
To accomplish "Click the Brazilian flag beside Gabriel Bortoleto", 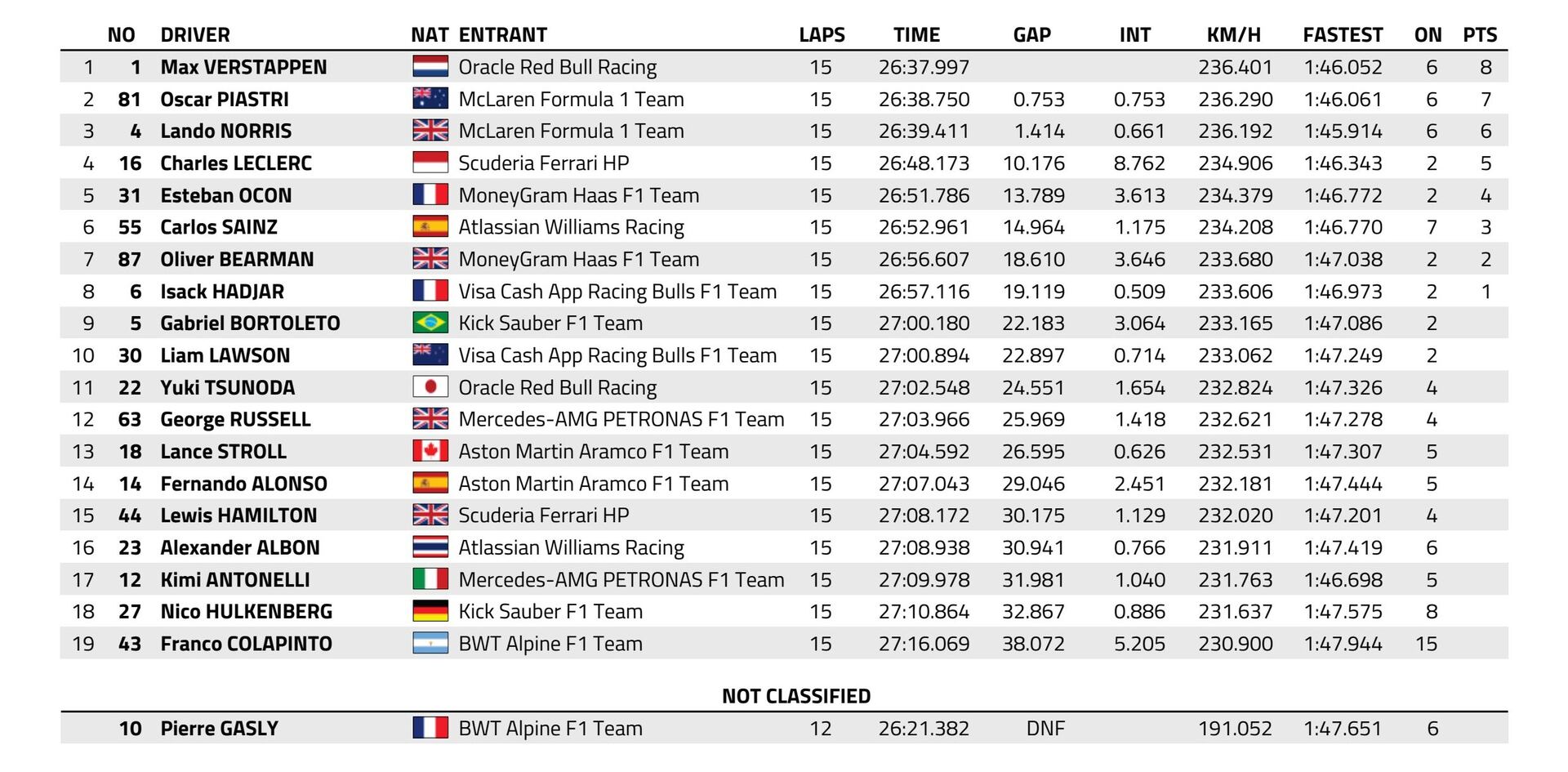I will tap(430, 323).
